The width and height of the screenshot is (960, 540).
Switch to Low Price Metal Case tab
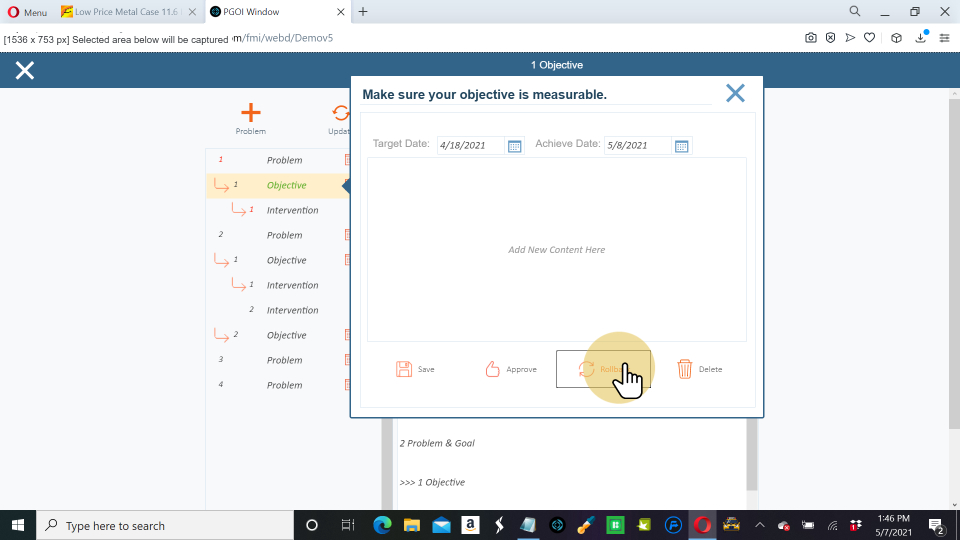(x=130, y=12)
